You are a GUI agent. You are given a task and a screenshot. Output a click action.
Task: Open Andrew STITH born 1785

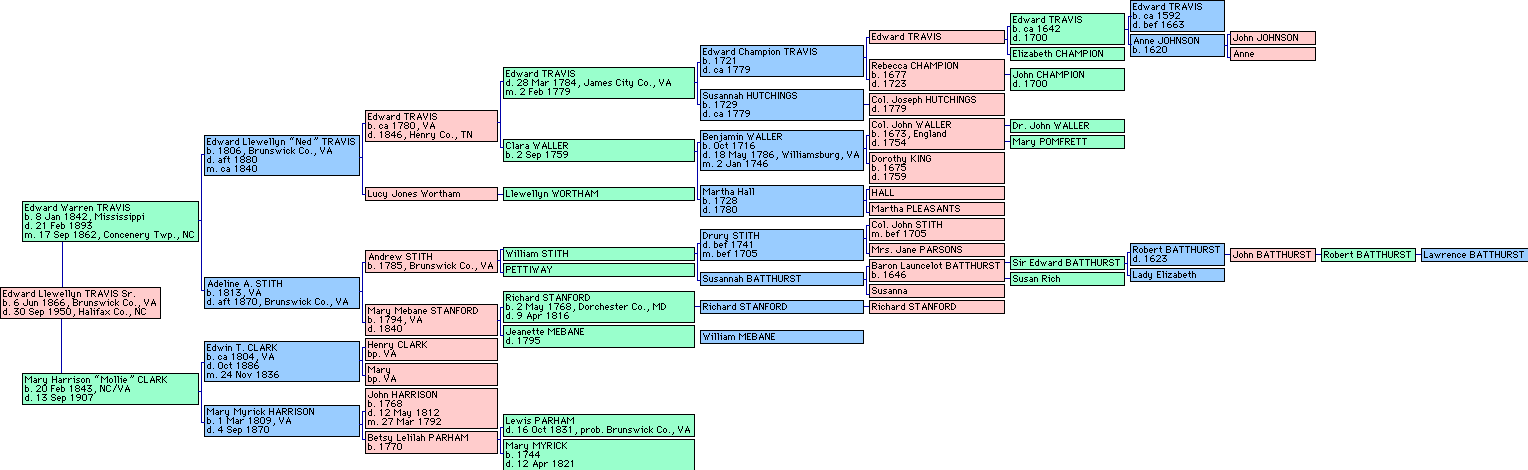(430, 261)
